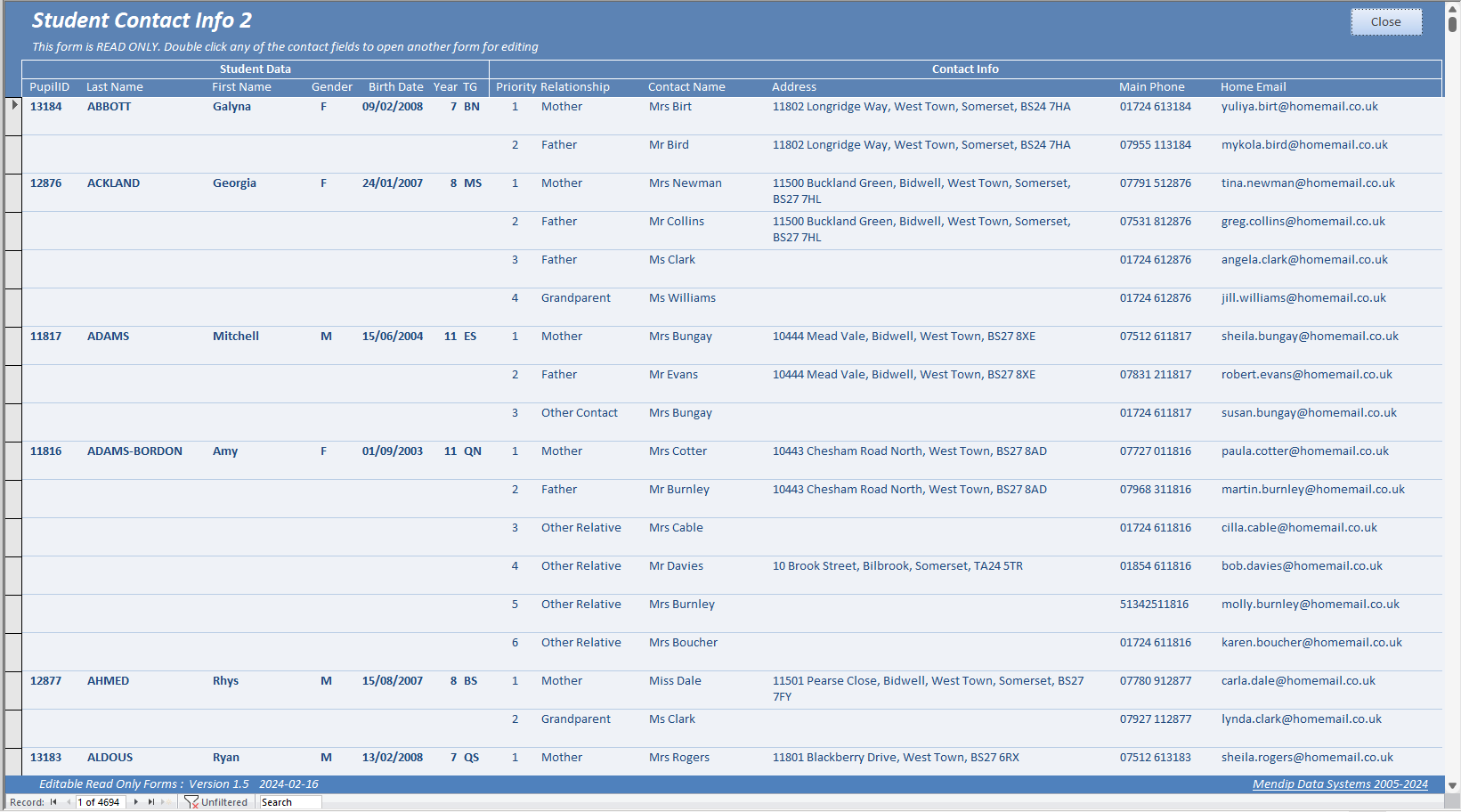Screen dimensions: 1461x812
Task: Open contact Mr Evans
Action: pos(673,375)
